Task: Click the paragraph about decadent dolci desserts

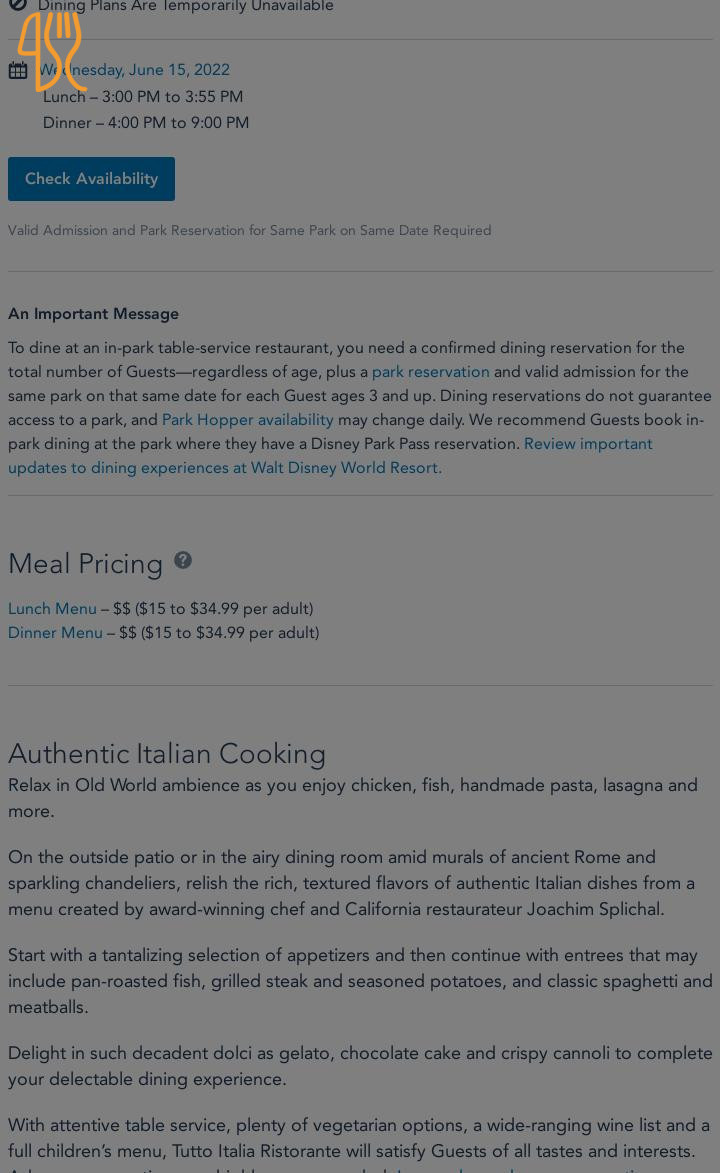Action: point(360,1066)
